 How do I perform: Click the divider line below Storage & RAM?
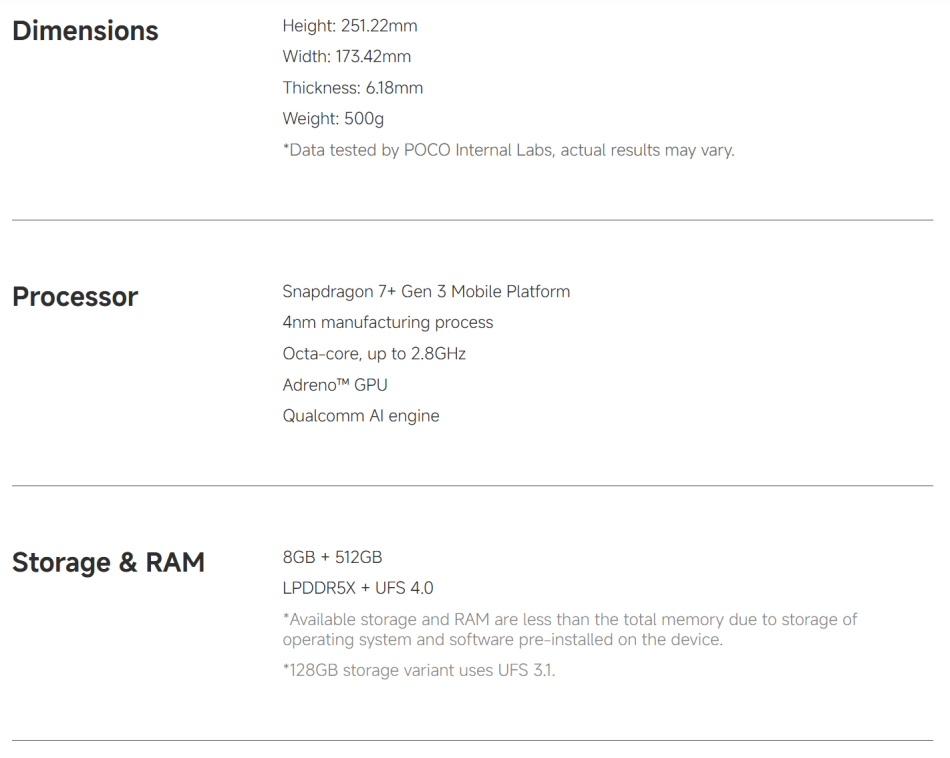pyautogui.click(x=472, y=741)
